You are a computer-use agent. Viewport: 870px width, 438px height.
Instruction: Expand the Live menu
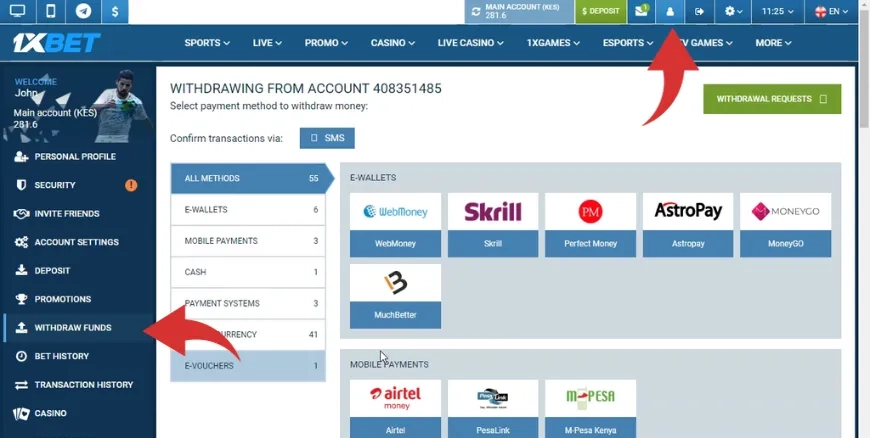[267, 43]
